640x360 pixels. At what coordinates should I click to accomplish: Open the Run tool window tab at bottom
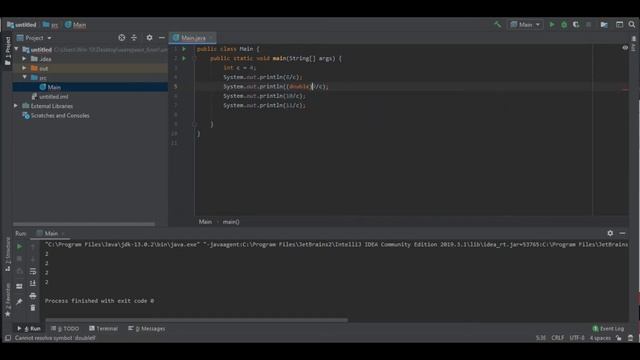tap(29, 329)
